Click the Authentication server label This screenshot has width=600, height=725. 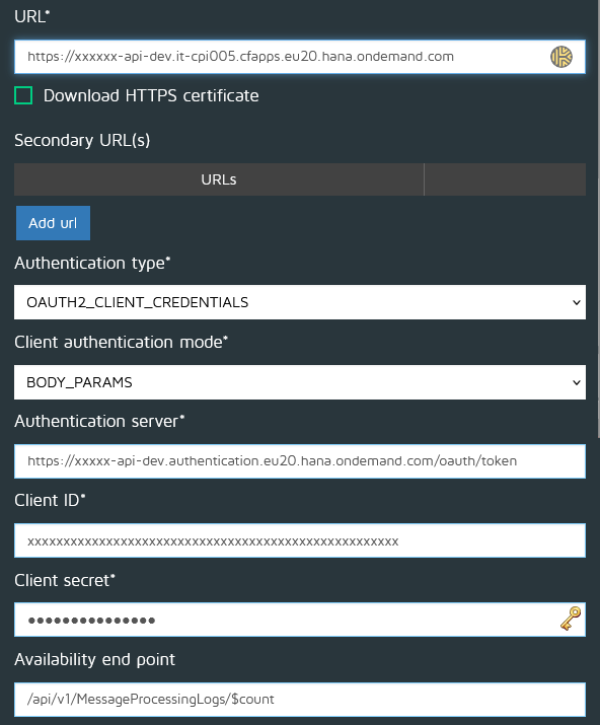tap(99, 421)
